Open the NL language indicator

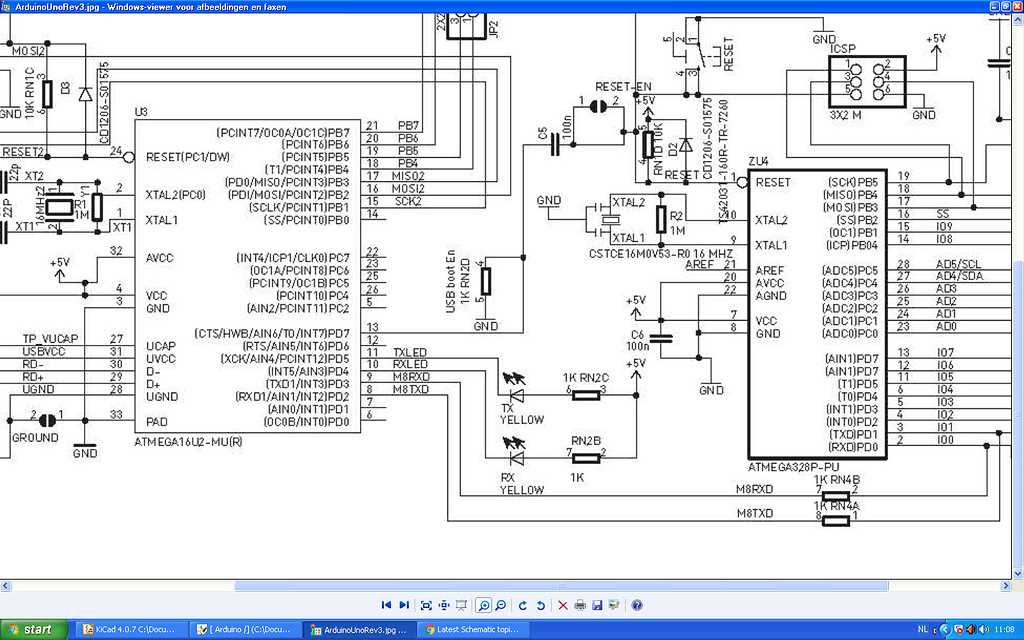[x=923, y=630]
